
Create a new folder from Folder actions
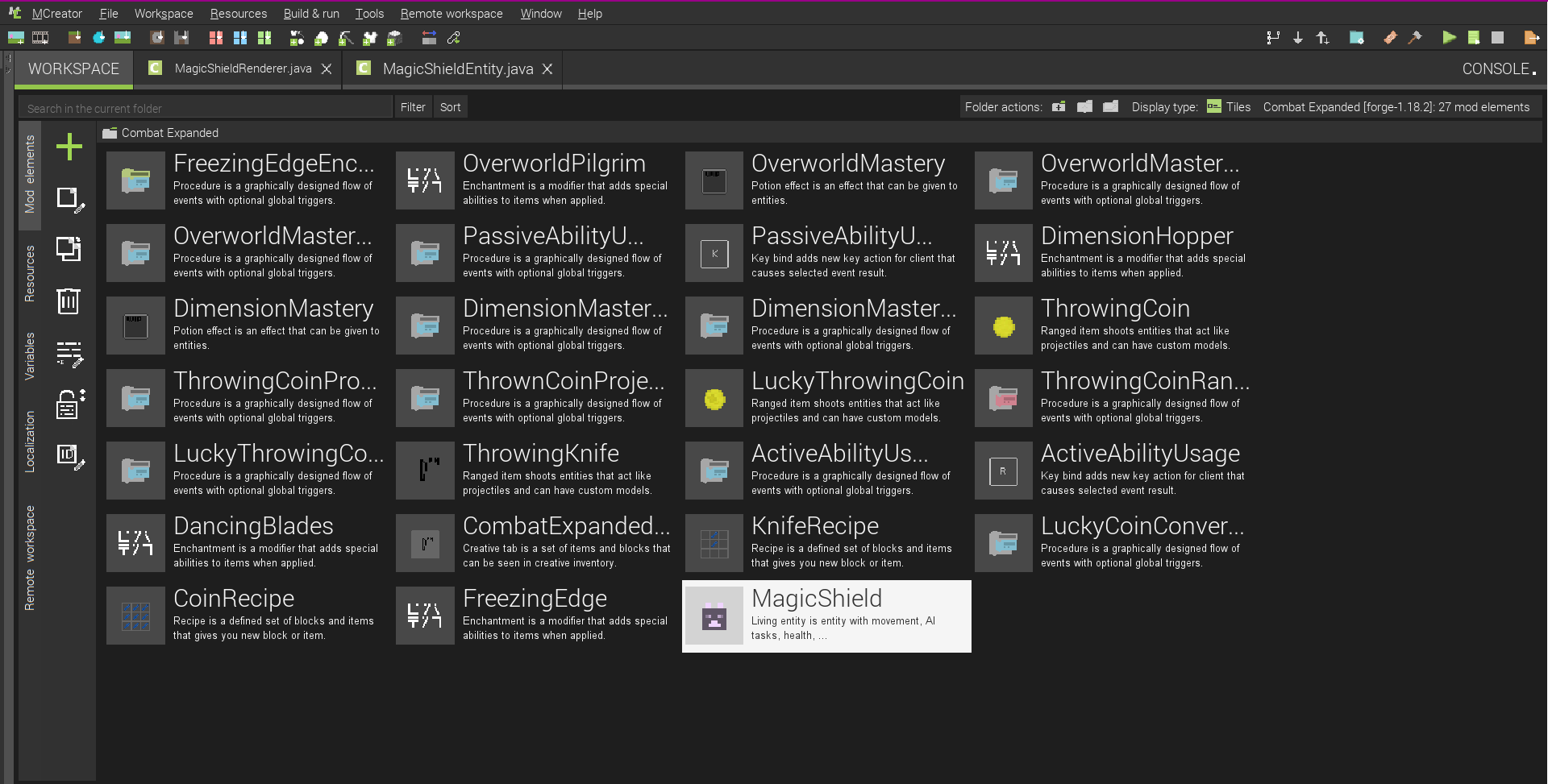(1059, 106)
